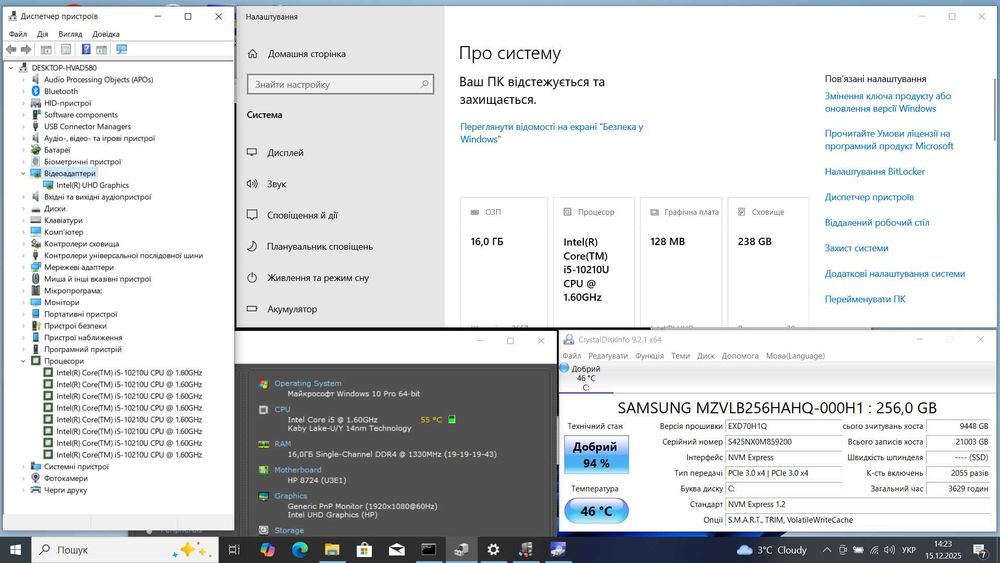The width and height of the screenshot is (1000, 563).
Task: Select the Bluetooth device category
Action: pyautogui.click(x=61, y=91)
